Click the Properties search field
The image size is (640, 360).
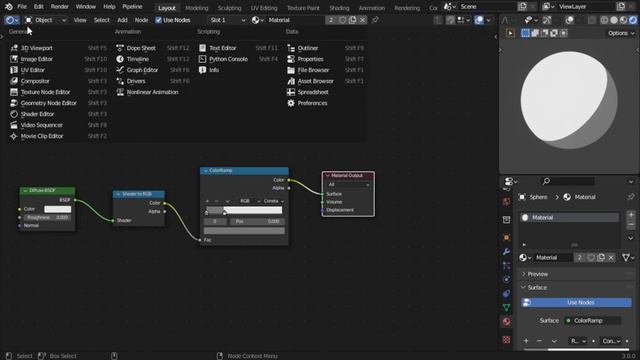(x=567, y=181)
